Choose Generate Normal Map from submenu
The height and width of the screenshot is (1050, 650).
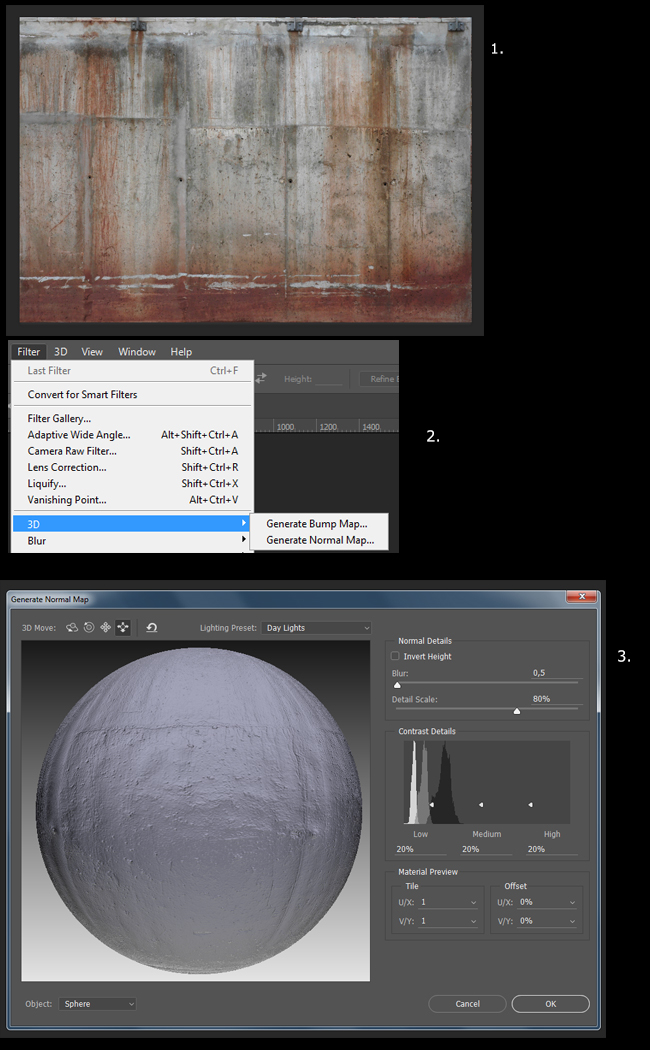point(319,540)
